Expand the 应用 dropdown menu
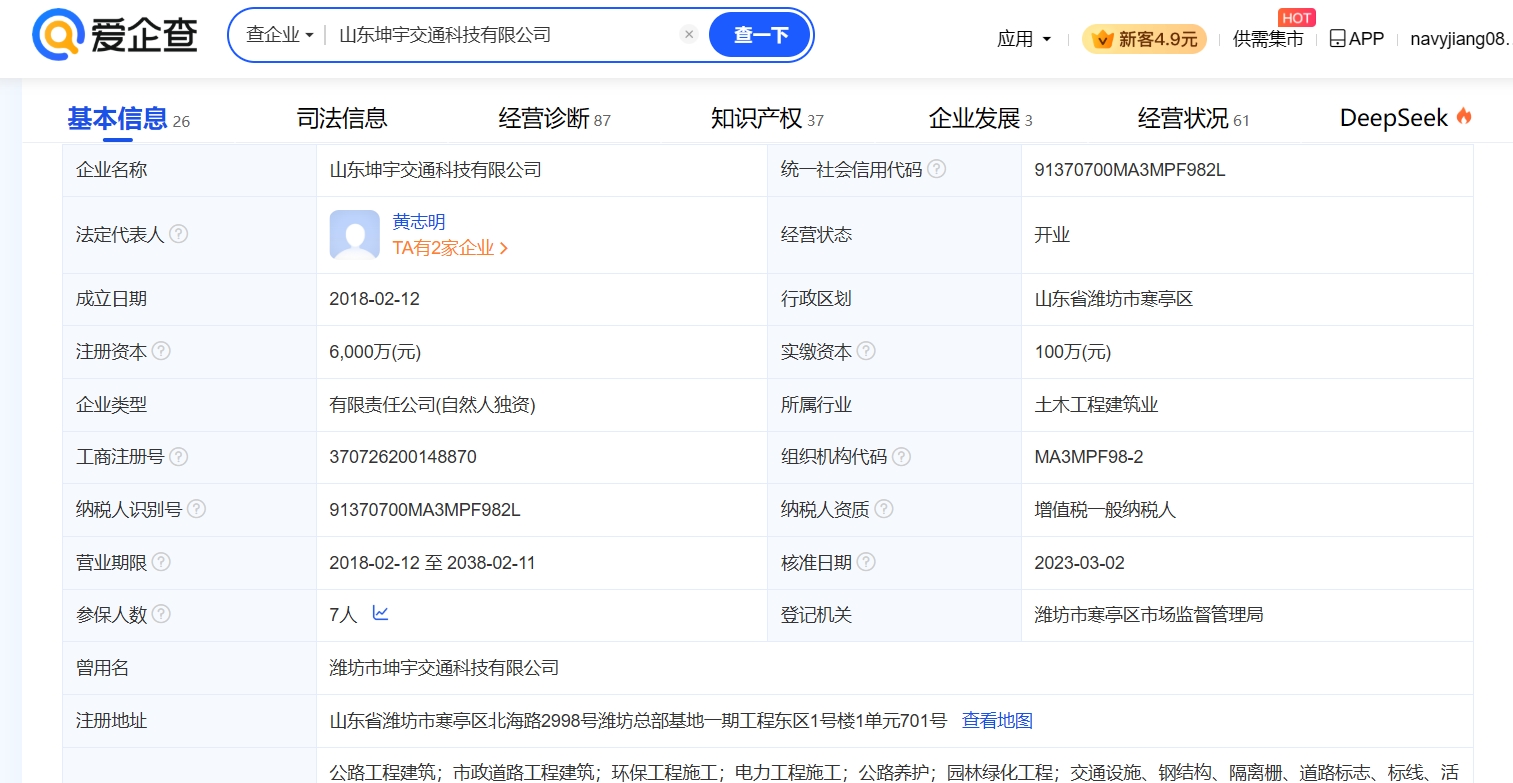 1024,39
